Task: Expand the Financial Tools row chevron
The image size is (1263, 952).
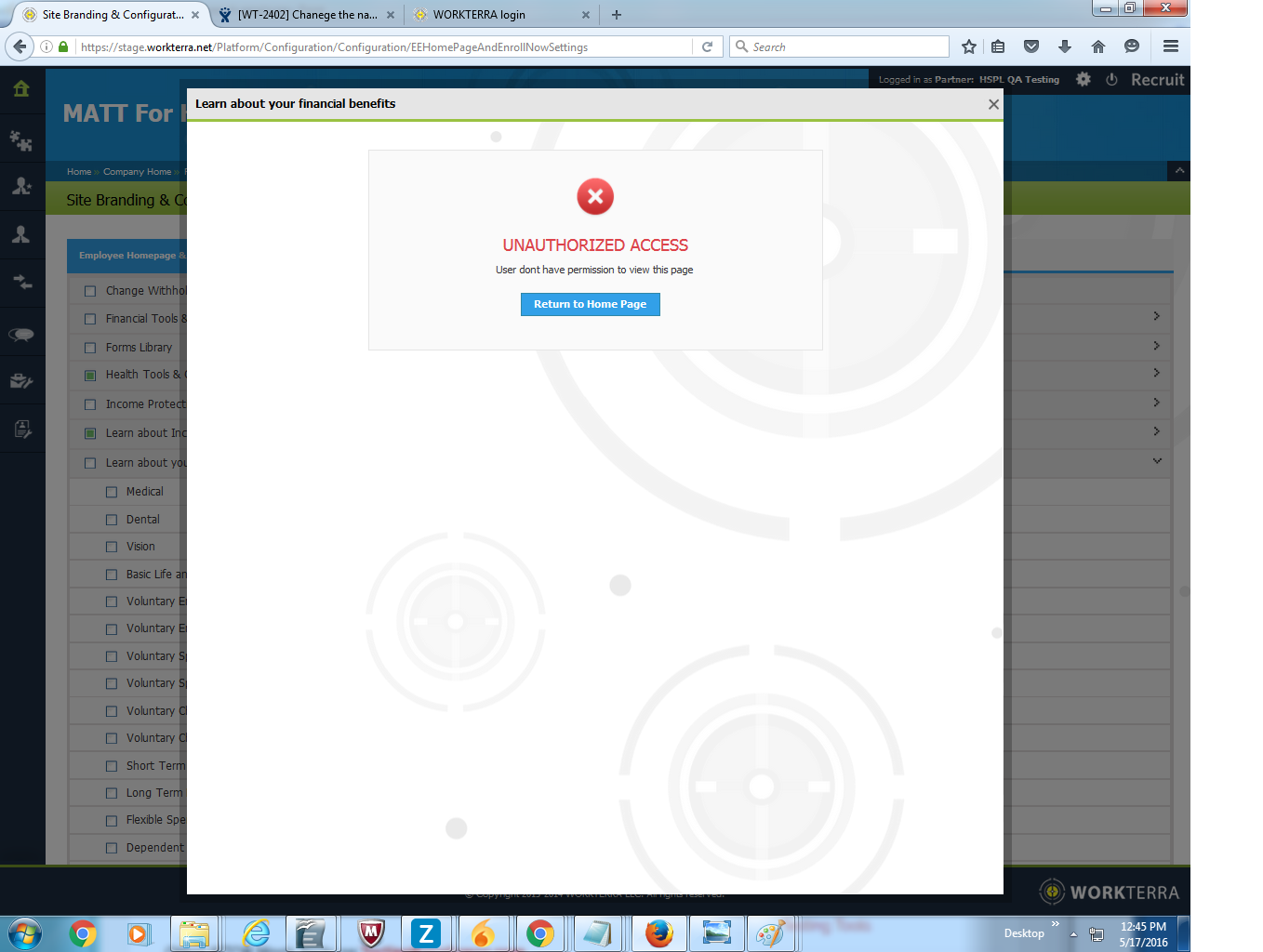Action: (x=1156, y=316)
